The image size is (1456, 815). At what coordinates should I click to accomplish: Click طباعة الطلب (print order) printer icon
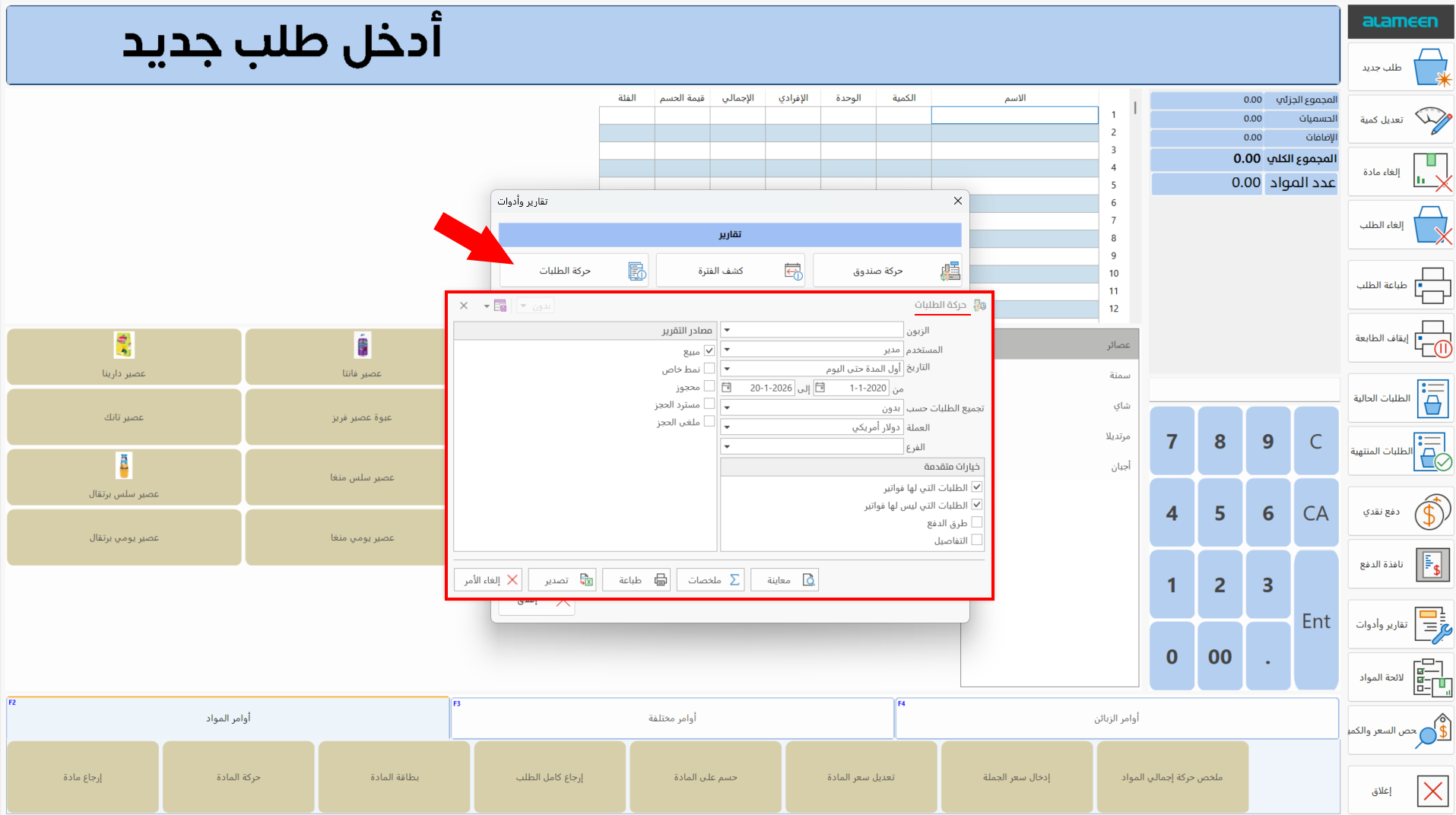tap(1432, 285)
